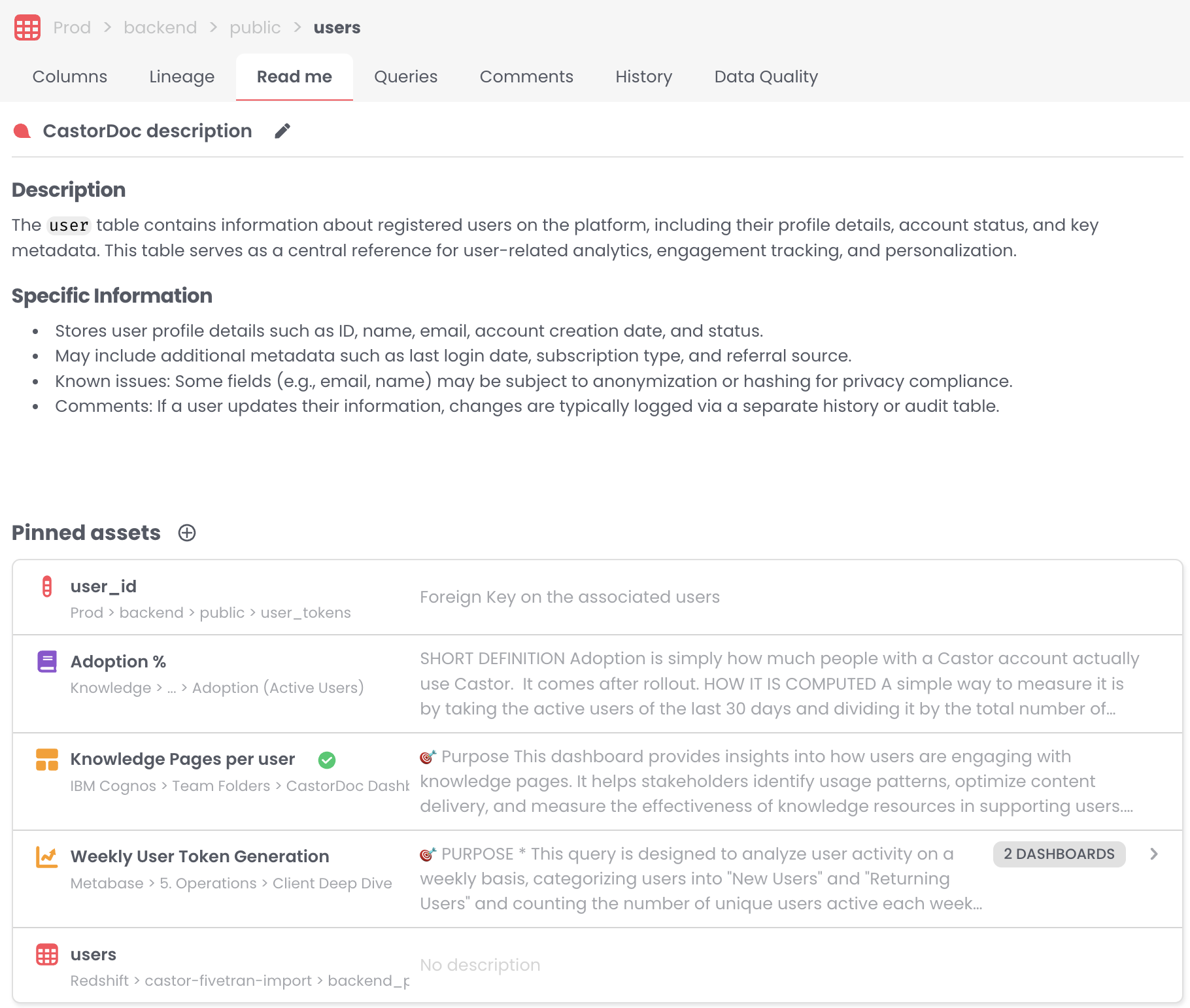Open the Data Quality tab
Viewport: 1190px width, 1008px height.
(766, 77)
